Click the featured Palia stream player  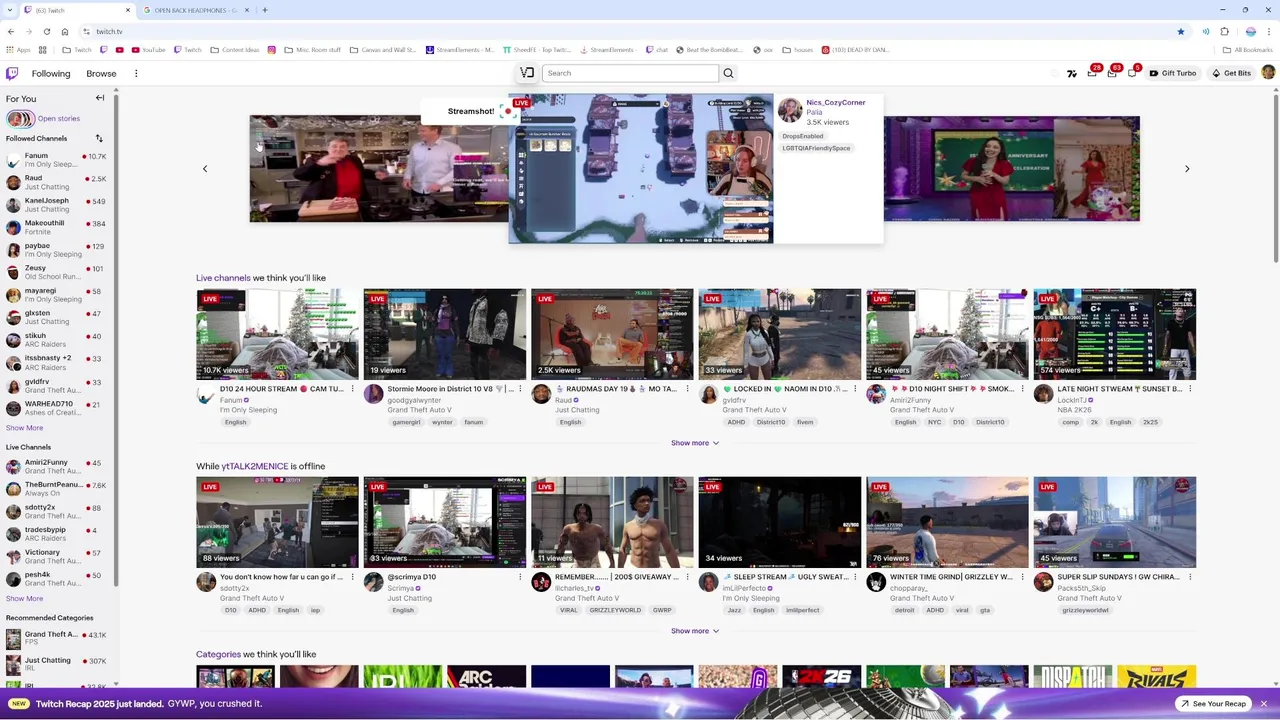click(x=641, y=169)
